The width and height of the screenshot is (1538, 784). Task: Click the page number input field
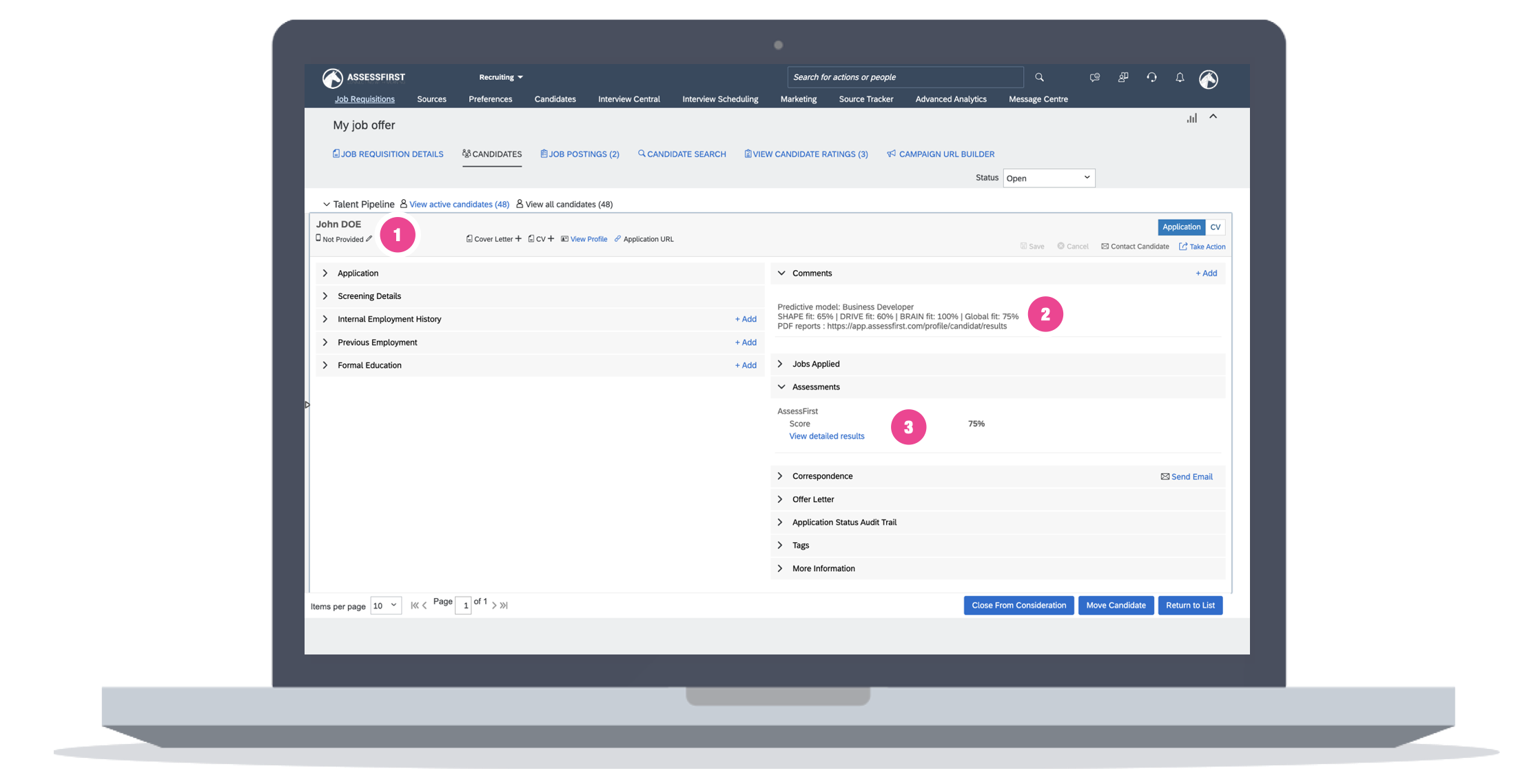click(x=463, y=606)
